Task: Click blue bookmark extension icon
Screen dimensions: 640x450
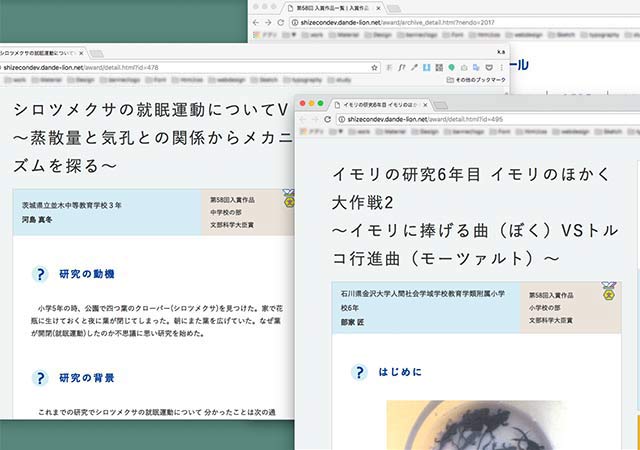Action: 427,67
